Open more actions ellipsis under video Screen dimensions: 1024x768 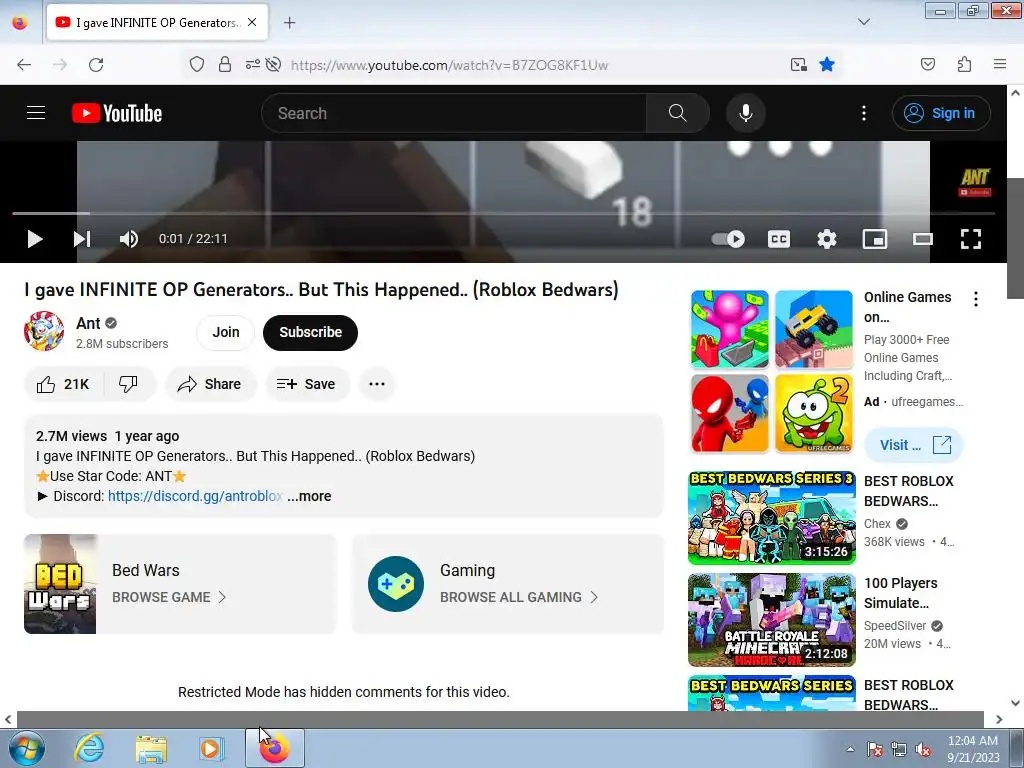click(x=377, y=384)
